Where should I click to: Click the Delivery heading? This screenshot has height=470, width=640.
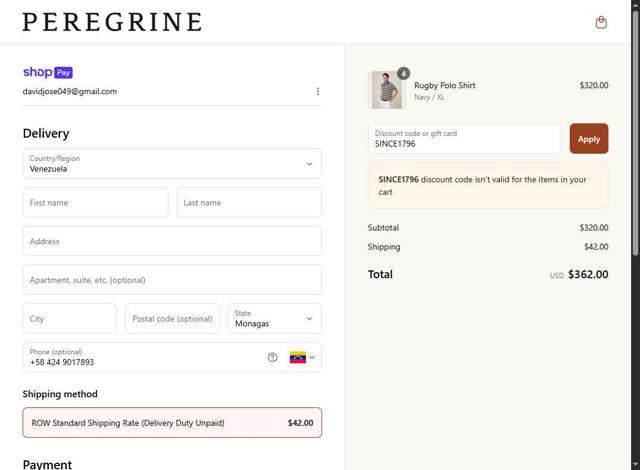tap(46, 133)
